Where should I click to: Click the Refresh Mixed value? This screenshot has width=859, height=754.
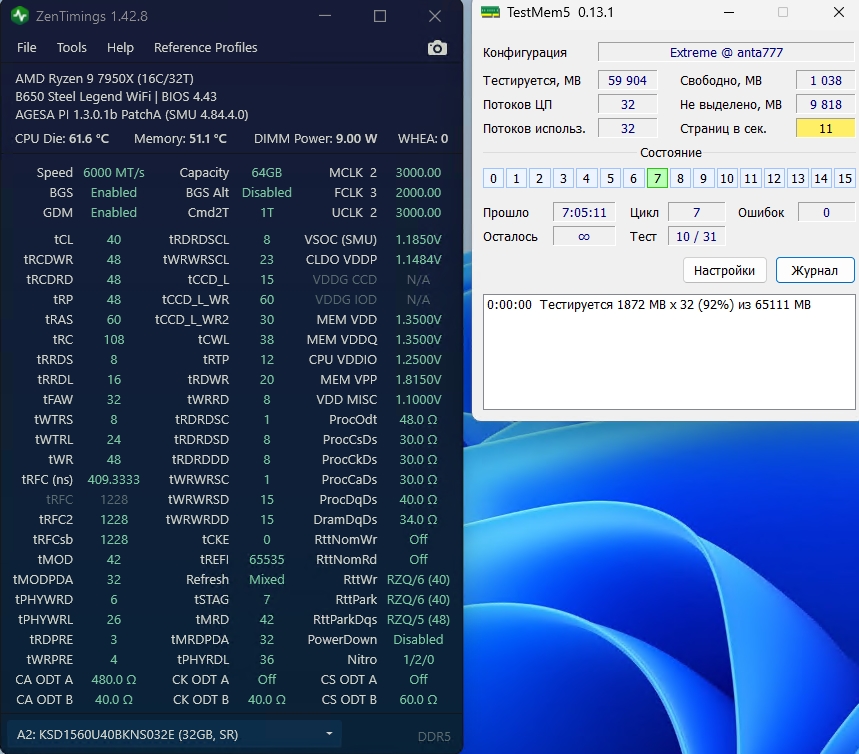point(267,580)
